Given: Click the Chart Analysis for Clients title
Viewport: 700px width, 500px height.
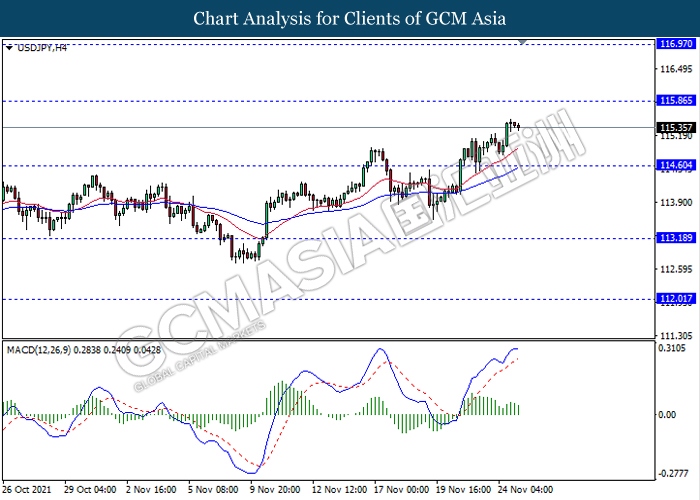Looking at the screenshot, I should [x=350, y=18].
